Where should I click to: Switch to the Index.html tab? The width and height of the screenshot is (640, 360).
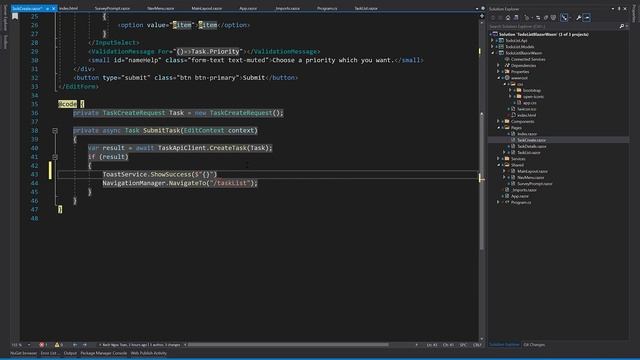69,8
